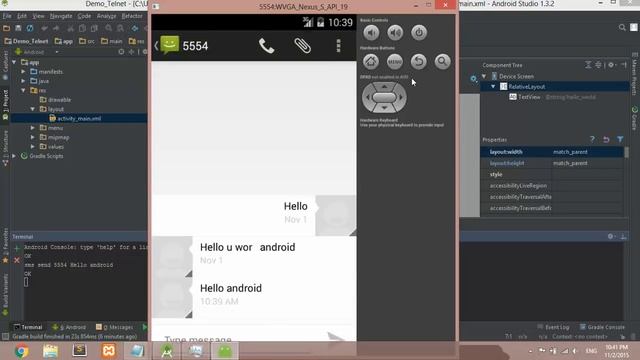Collapse the res folder

click(24, 90)
